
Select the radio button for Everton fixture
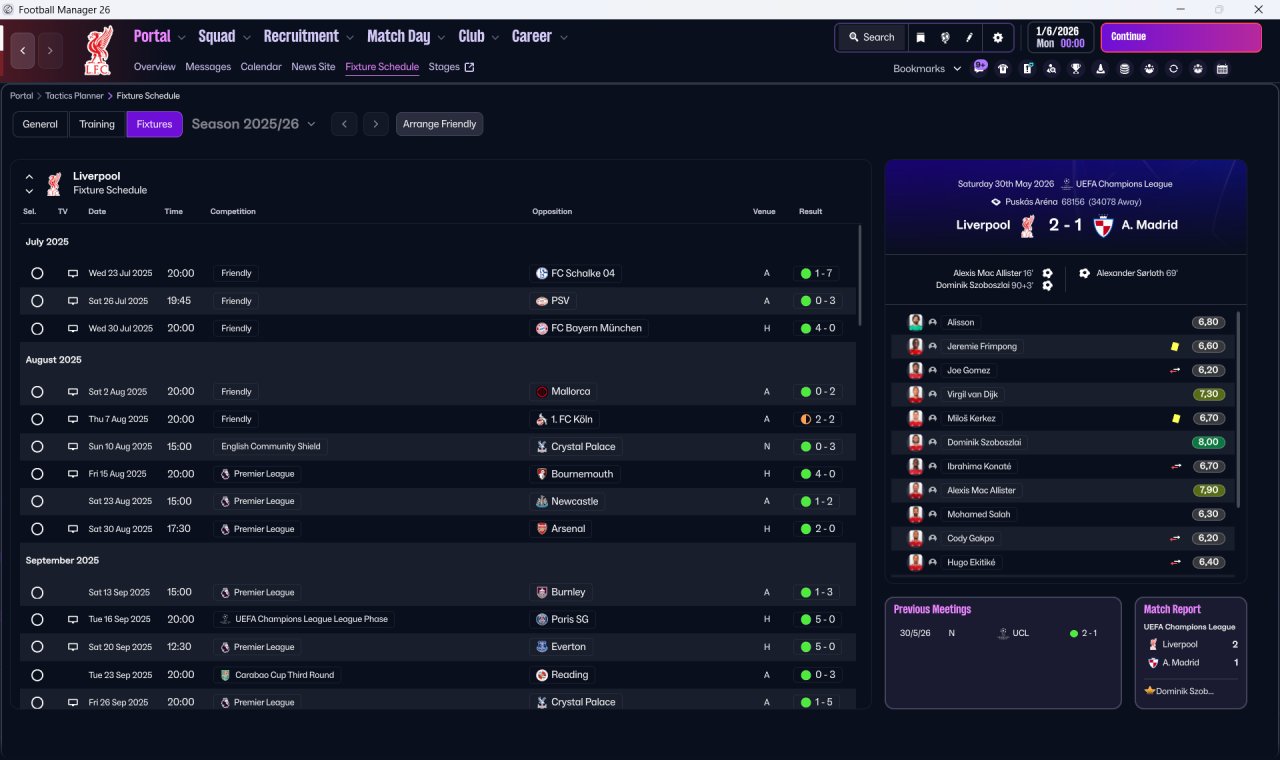coord(37,647)
